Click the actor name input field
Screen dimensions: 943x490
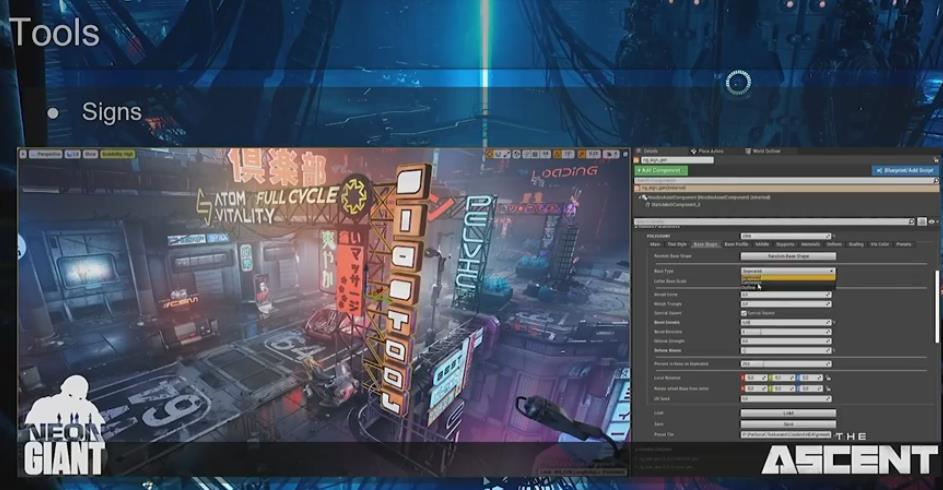coord(677,161)
